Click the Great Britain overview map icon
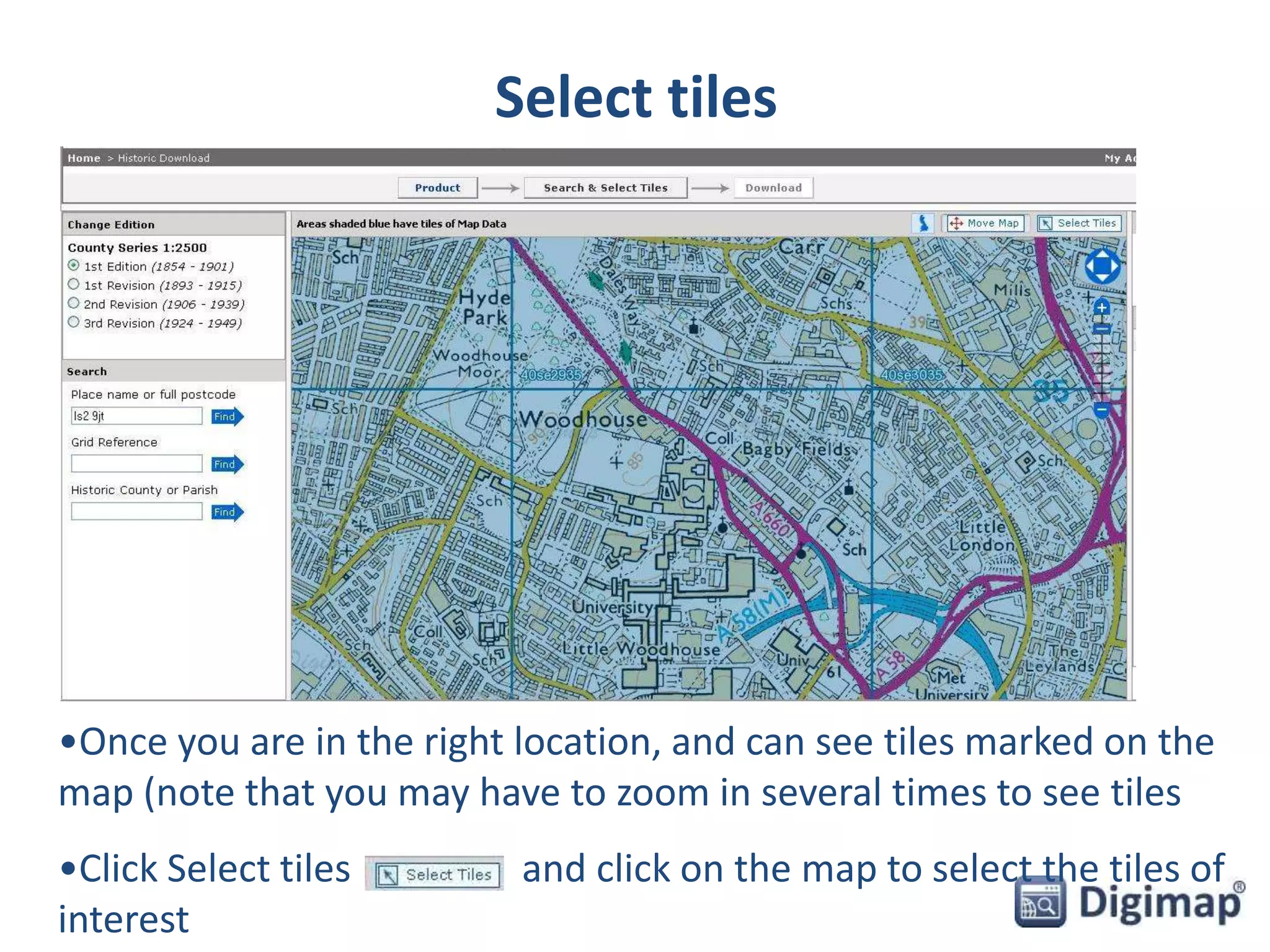1270x952 pixels. click(x=923, y=223)
